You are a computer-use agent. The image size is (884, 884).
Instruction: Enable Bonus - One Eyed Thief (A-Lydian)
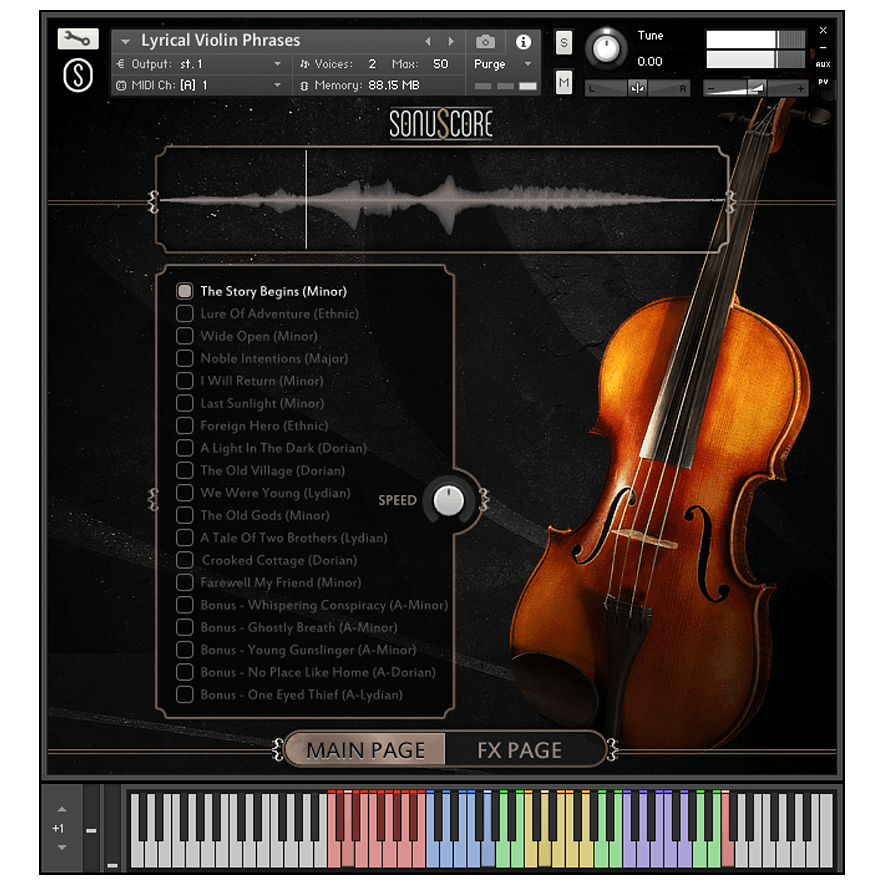pos(184,695)
